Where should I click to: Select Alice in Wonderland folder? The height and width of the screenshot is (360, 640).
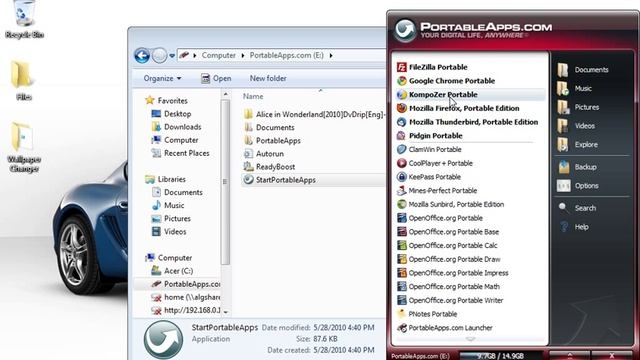314,114
